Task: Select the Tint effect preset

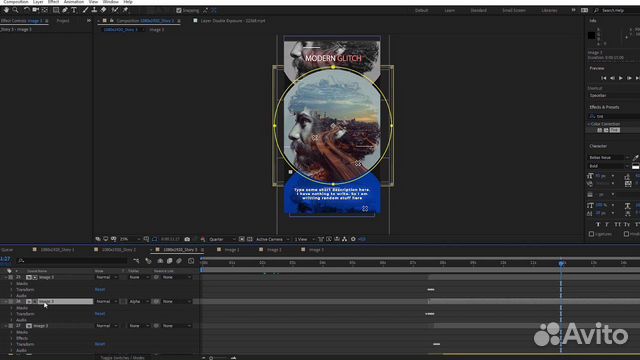Action: pyautogui.click(x=614, y=130)
